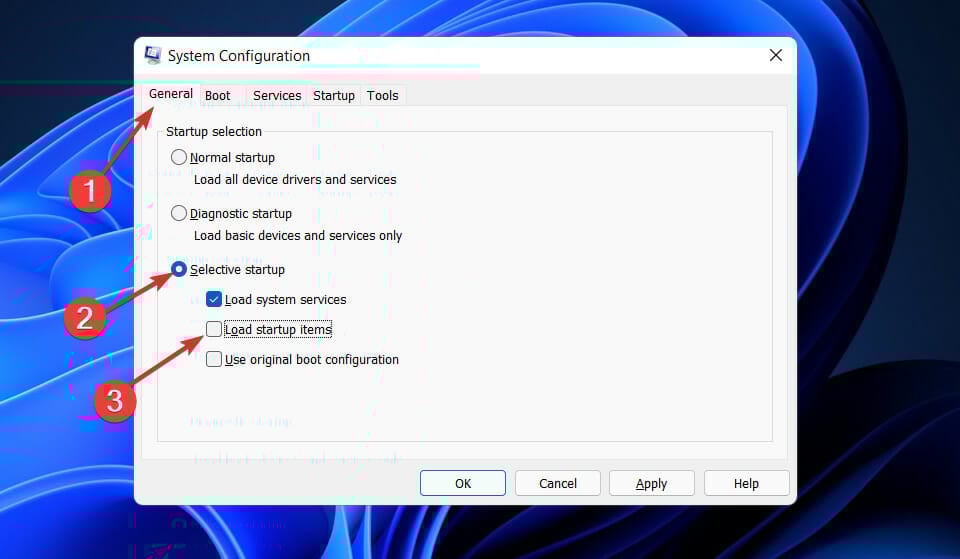The image size is (960, 559).
Task: Click the Cancel button
Action: [x=558, y=483]
